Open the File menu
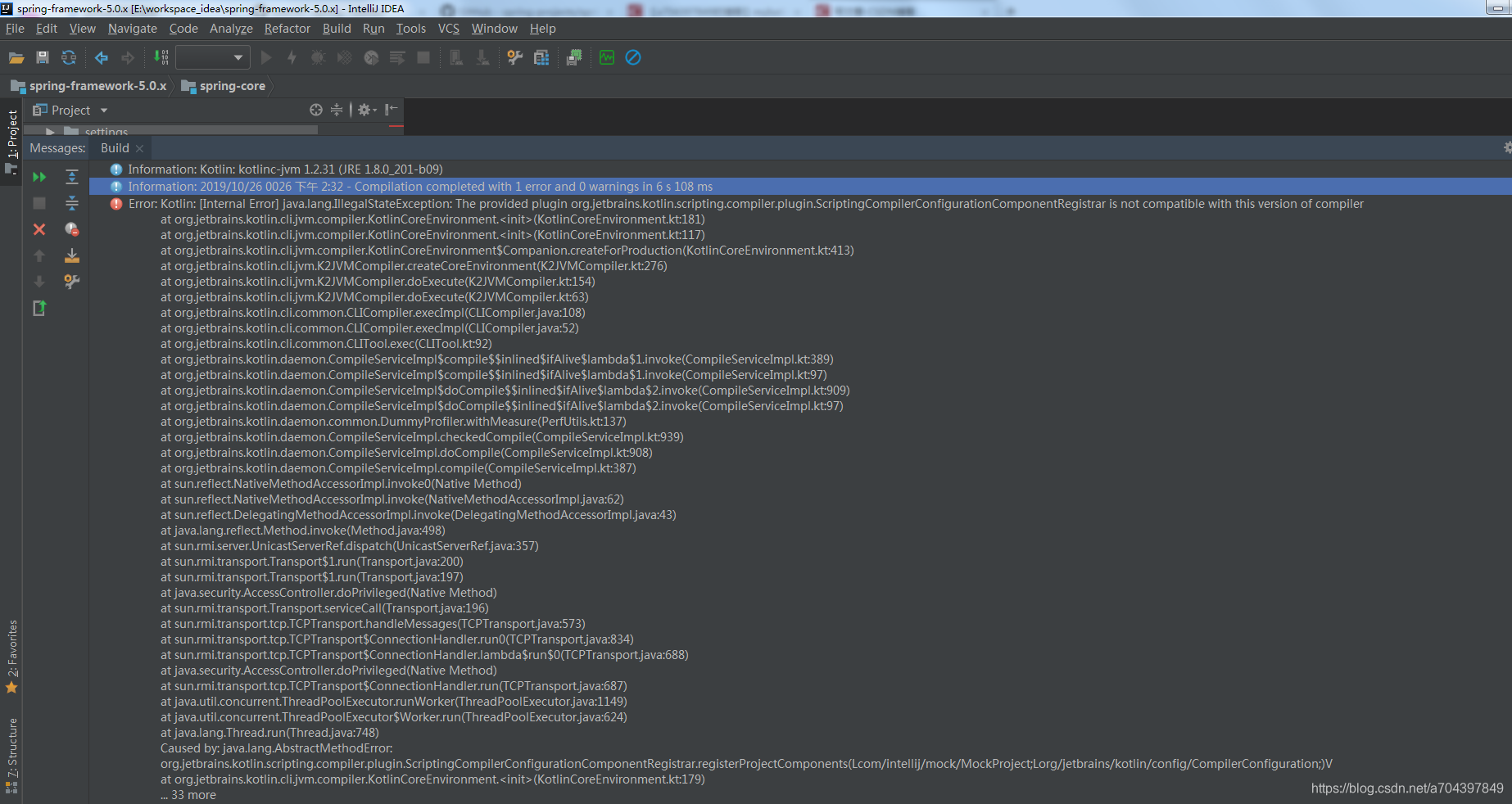Image resolution: width=1512 pixels, height=804 pixels. click(15, 29)
